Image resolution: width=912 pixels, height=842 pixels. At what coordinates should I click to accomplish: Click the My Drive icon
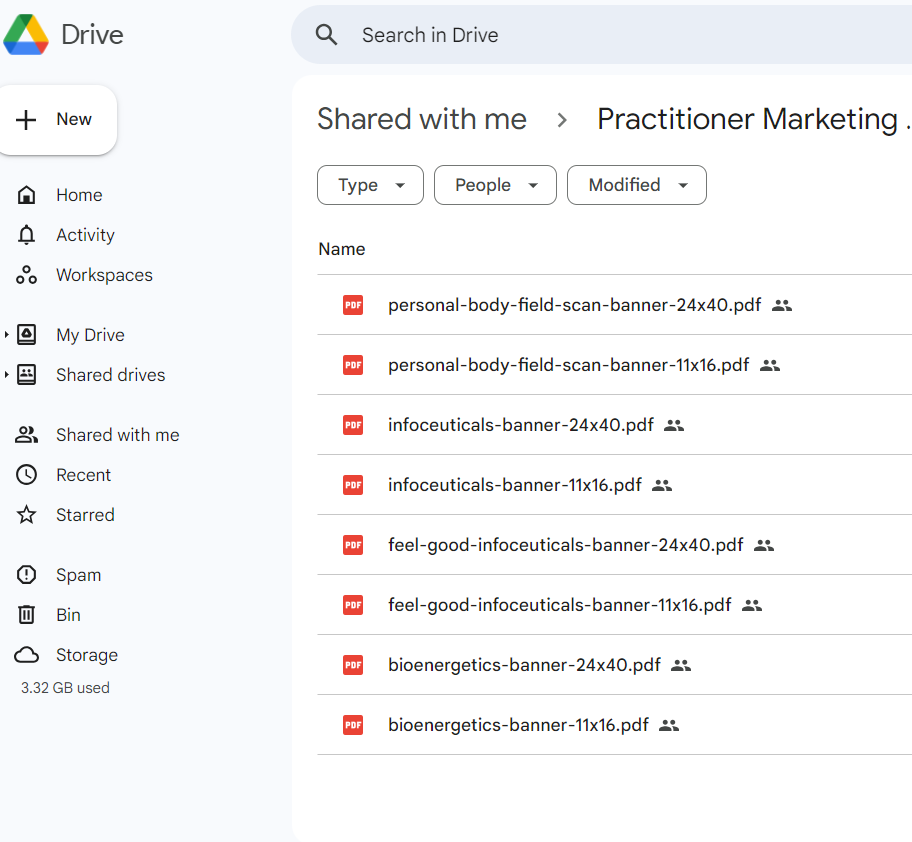click(x=26, y=335)
